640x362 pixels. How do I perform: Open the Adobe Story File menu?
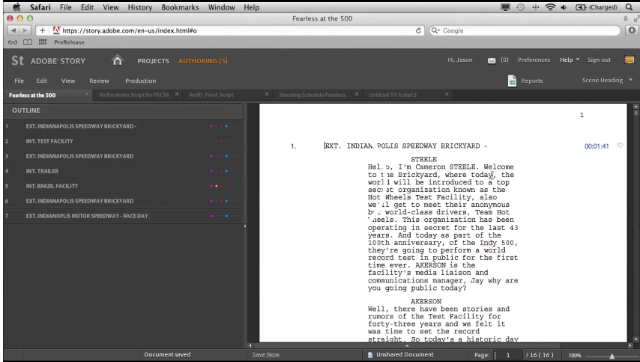pyautogui.click(x=19, y=81)
